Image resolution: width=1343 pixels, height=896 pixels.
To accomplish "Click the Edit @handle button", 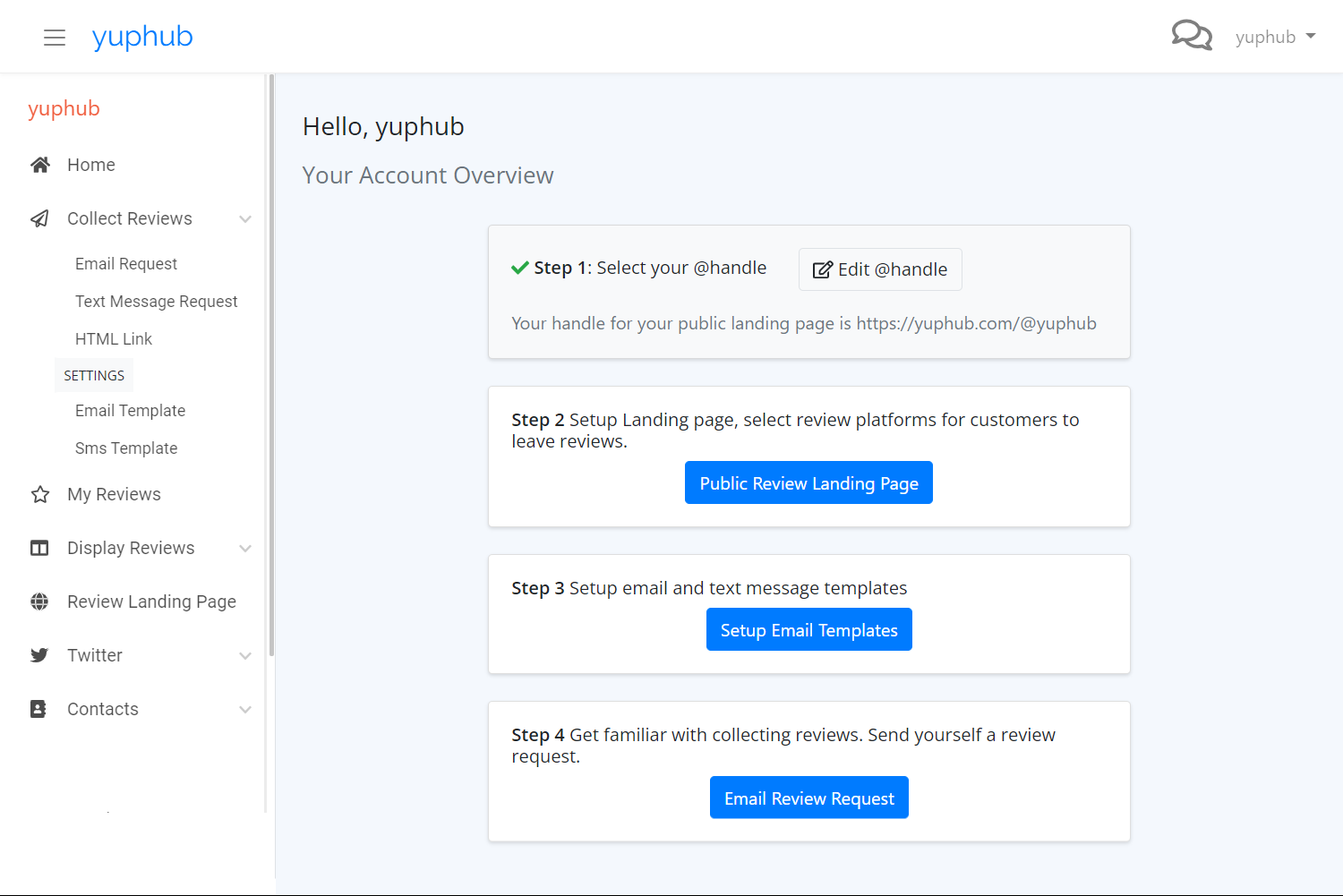I will pyautogui.click(x=880, y=269).
